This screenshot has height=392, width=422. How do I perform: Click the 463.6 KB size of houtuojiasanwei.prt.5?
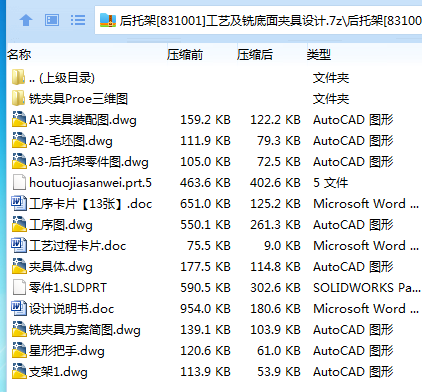(x=205, y=183)
